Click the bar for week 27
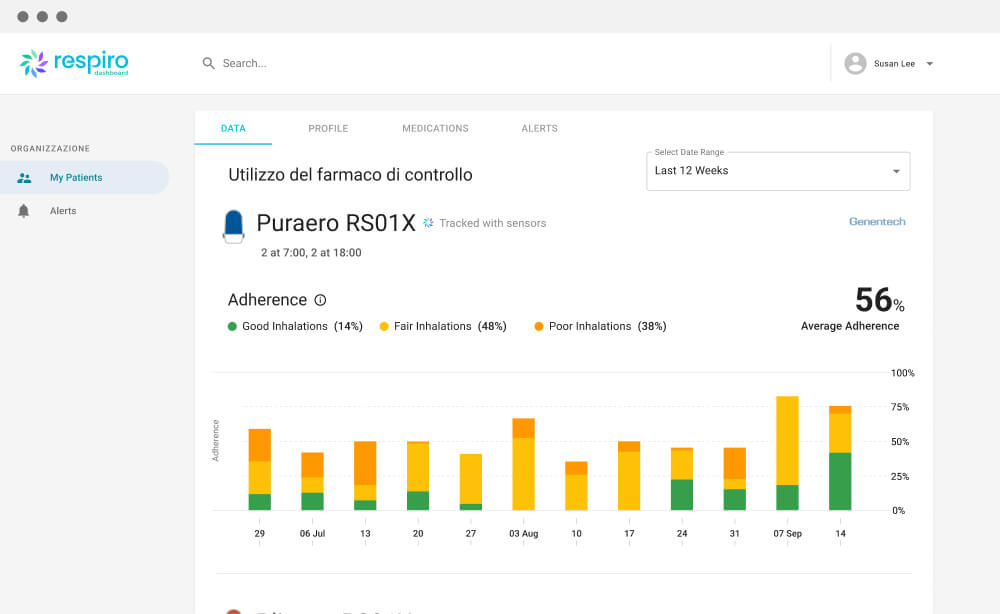Screen dimensions: 1000x614 click(x=471, y=482)
